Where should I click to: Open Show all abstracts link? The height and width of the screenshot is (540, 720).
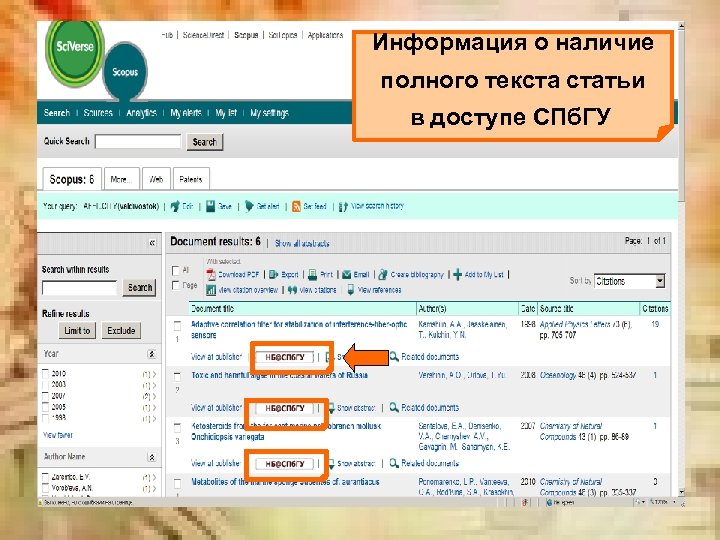coord(302,243)
